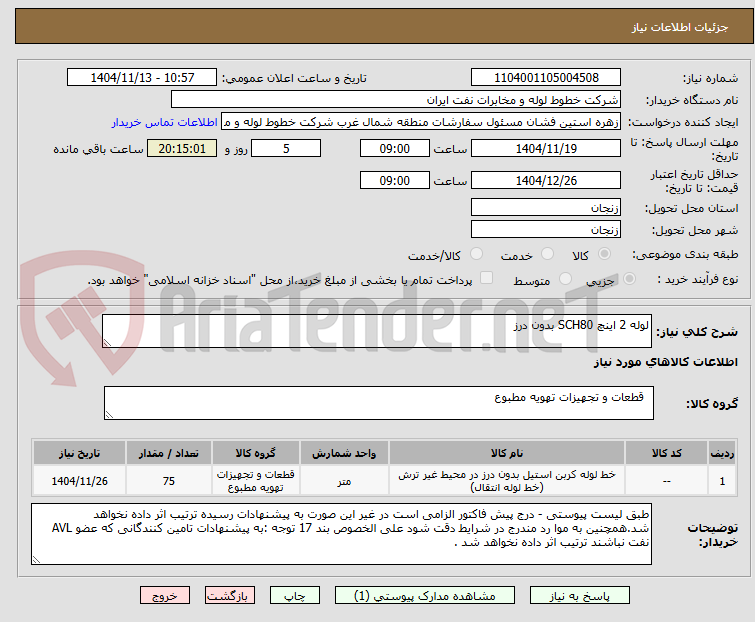Click the table cell قطعات و تجهیزات تهویه مطبوع
The image size is (755, 622).
point(256,480)
